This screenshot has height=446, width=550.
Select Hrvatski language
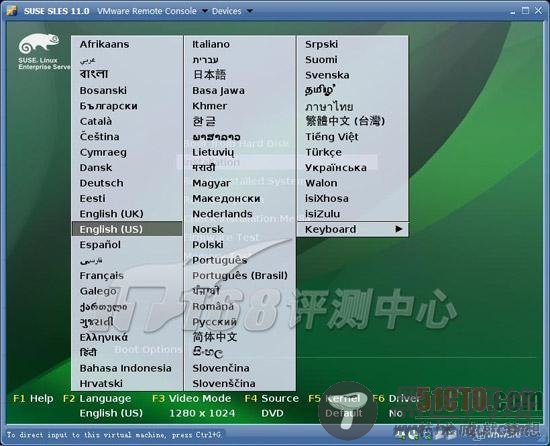(x=101, y=384)
